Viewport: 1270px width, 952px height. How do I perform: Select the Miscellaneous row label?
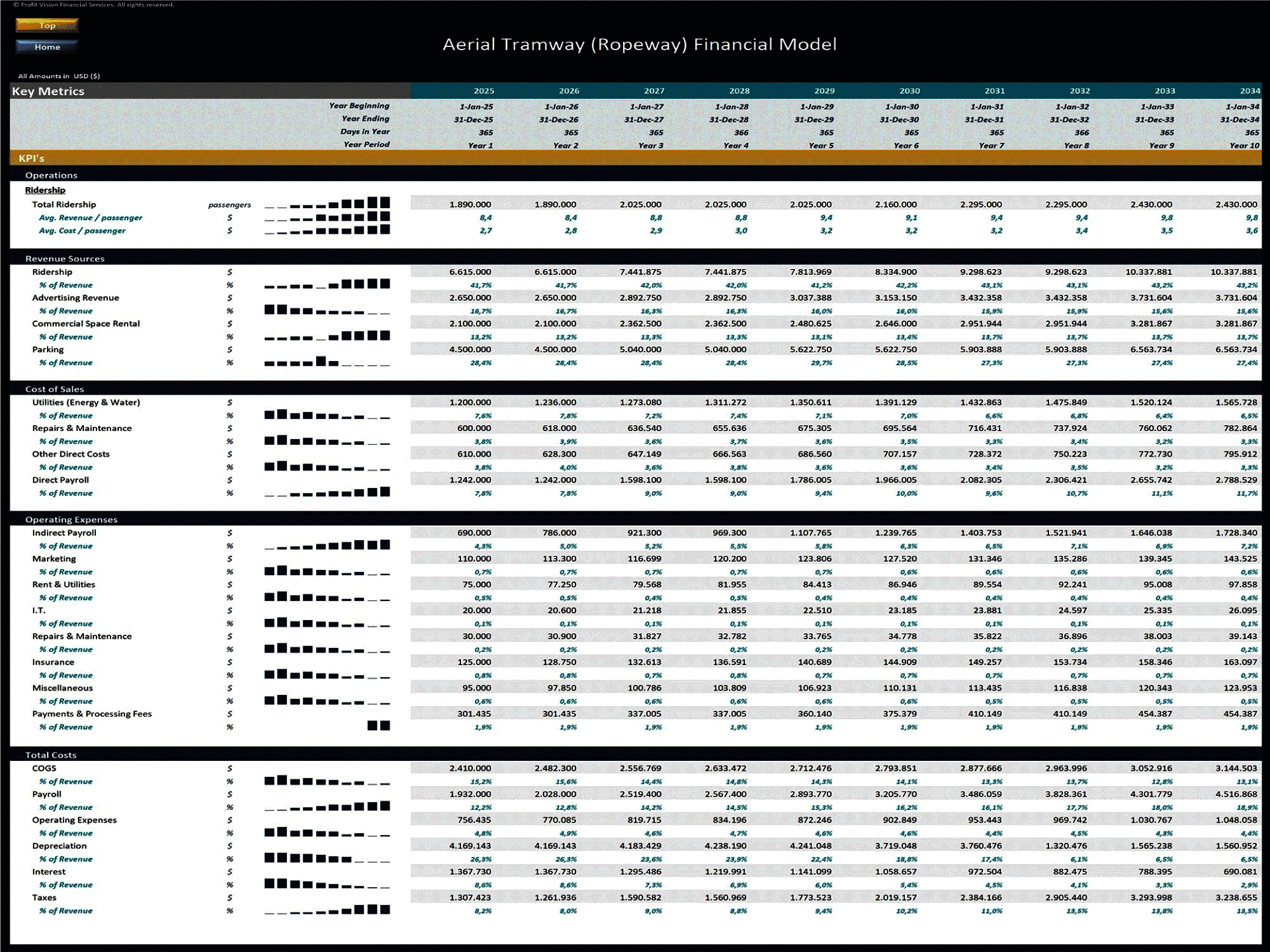click(x=62, y=688)
